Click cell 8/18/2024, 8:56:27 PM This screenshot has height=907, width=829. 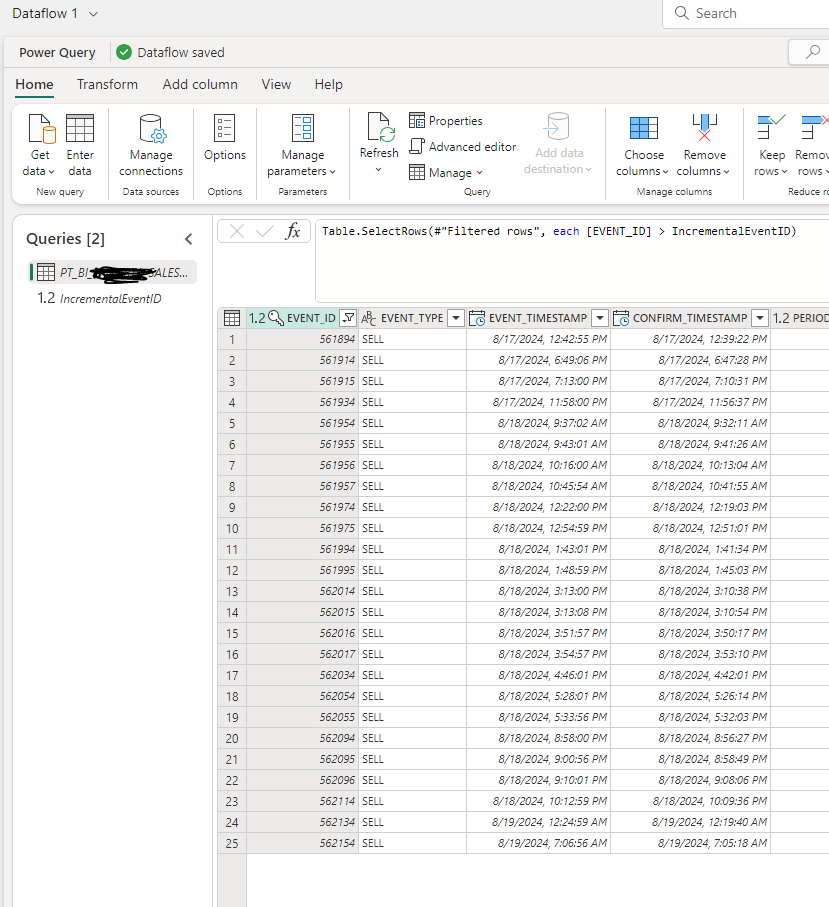point(691,738)
